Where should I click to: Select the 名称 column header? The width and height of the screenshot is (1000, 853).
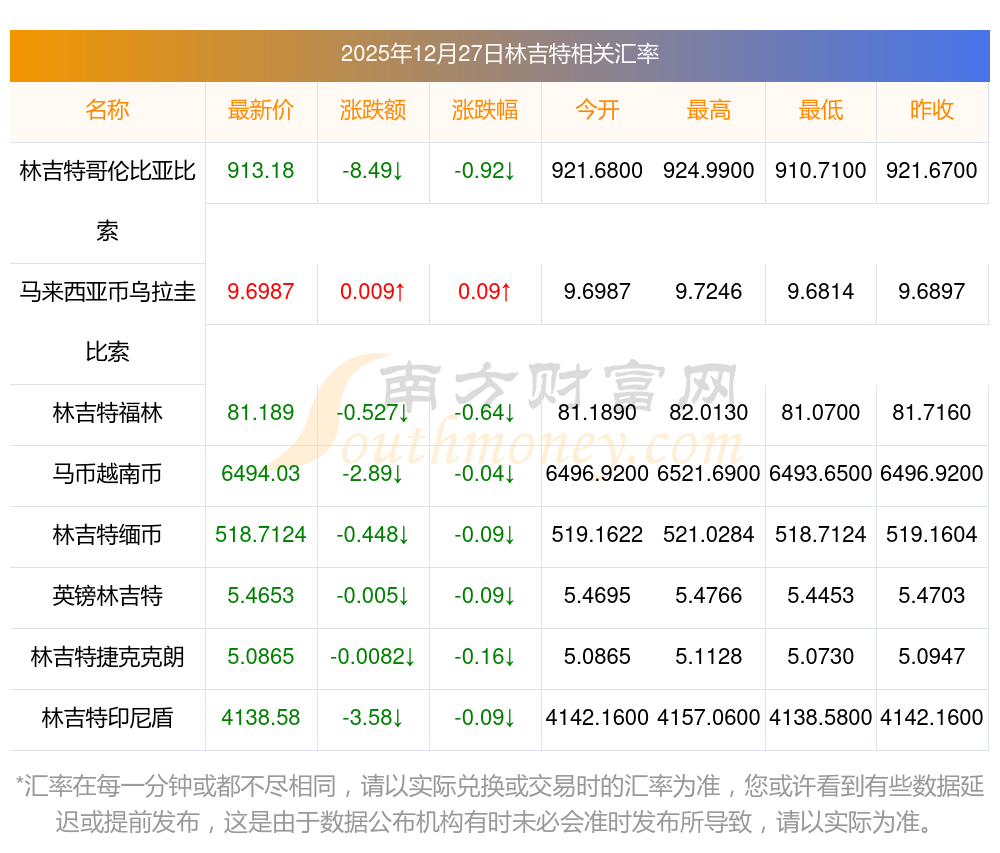pos(107,110)
